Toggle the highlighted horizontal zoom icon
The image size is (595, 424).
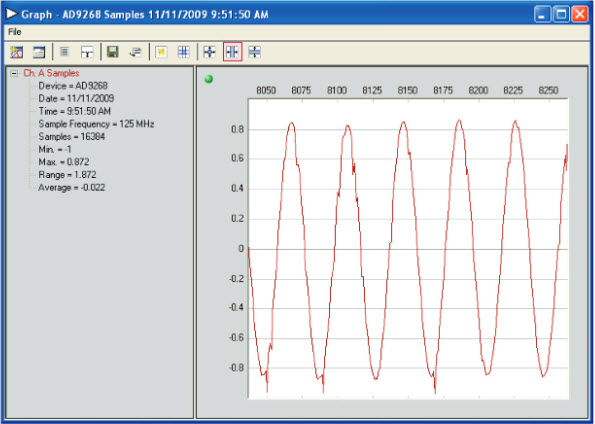pyautogui.click(x=232, y=52)
